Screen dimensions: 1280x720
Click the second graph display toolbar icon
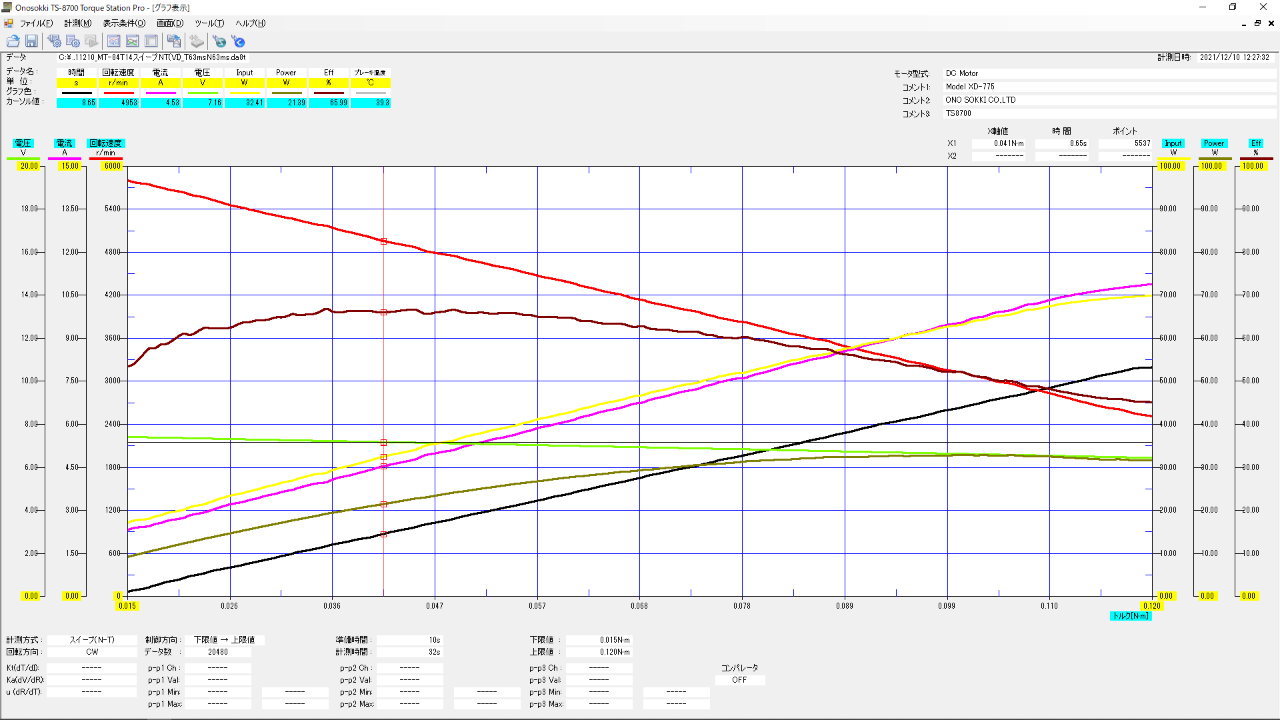click(x=132, y=41)
